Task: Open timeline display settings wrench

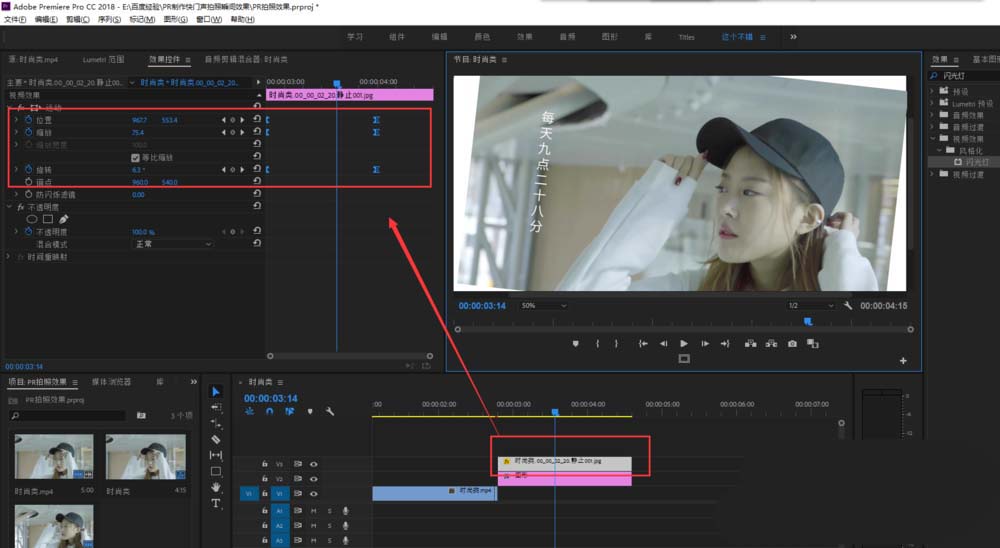Action: coord(330,411)
